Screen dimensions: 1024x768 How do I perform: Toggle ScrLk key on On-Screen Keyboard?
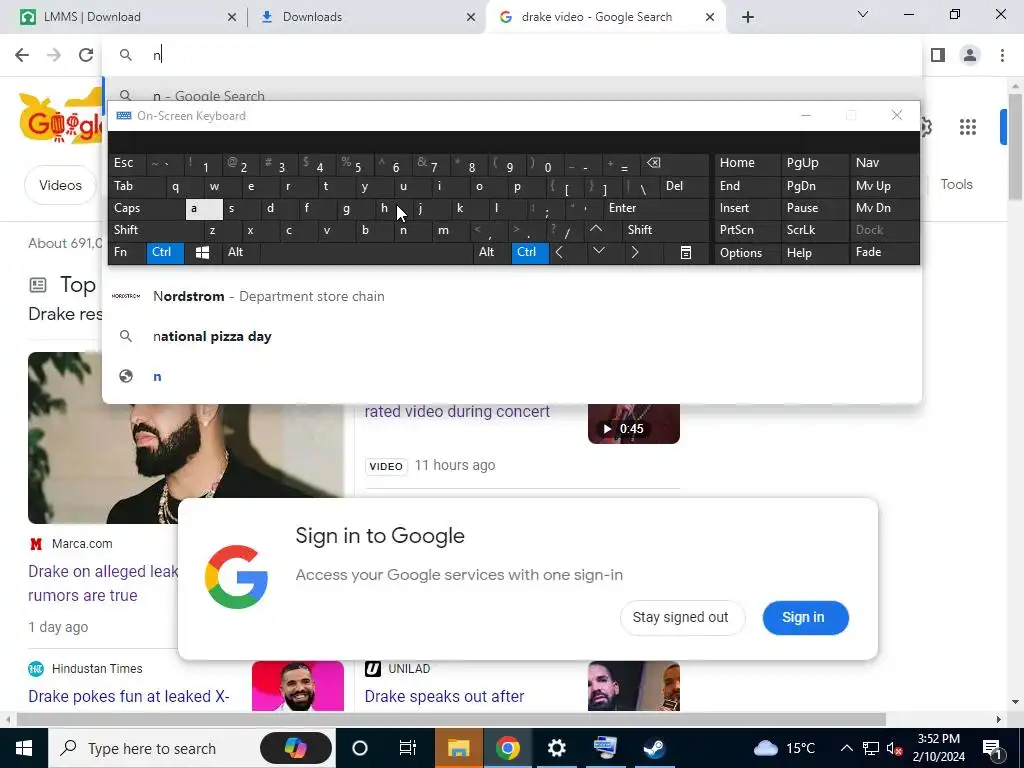tap(814, 230)
